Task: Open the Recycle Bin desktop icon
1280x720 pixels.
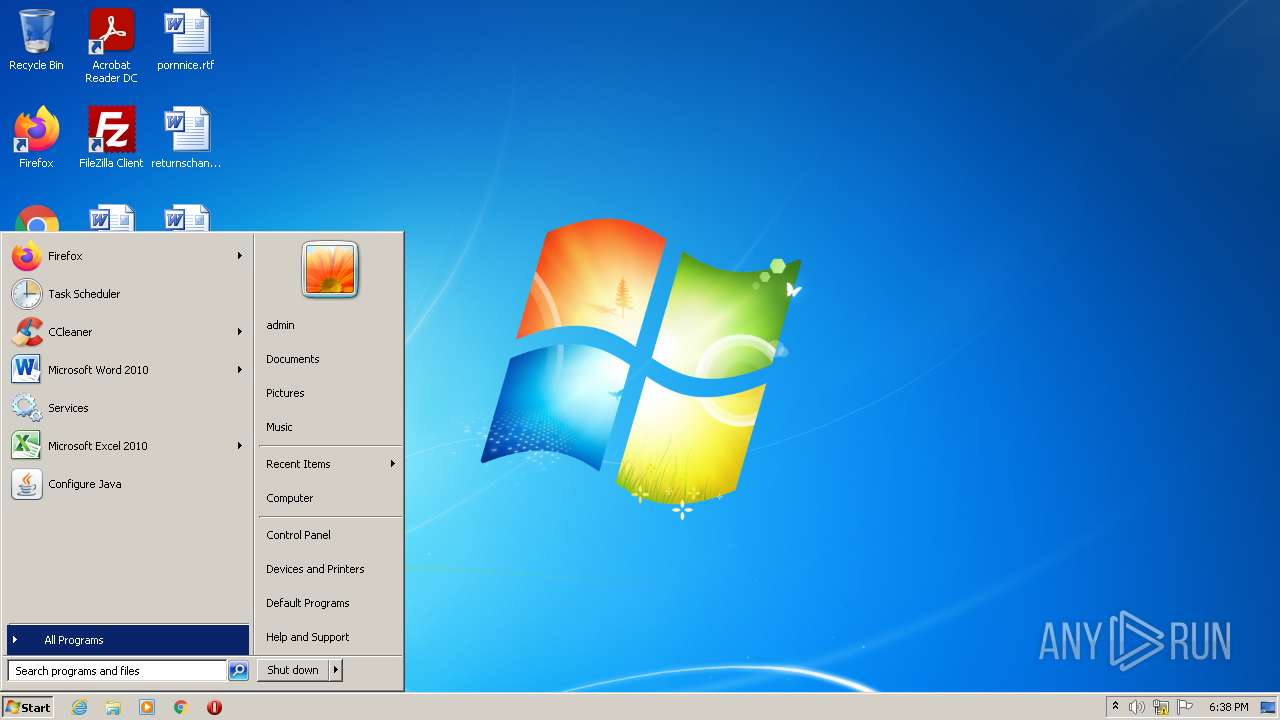Action: pos(36,41)
